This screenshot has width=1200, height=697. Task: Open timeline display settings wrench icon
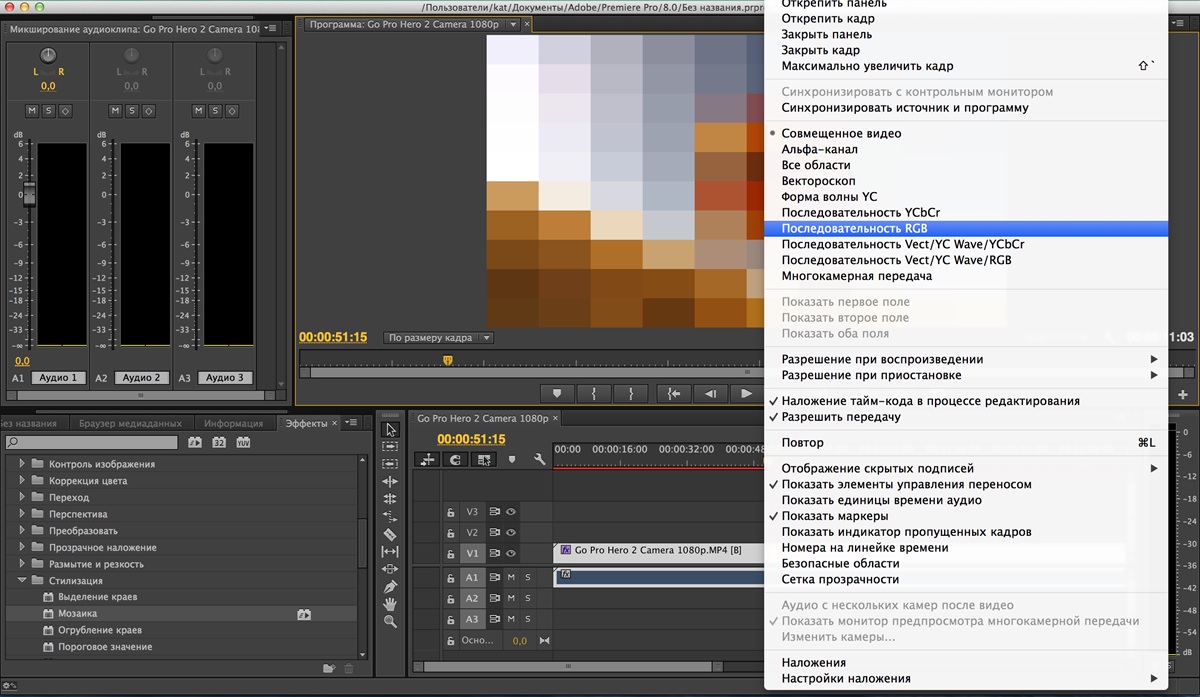click(x=540, y=459)
